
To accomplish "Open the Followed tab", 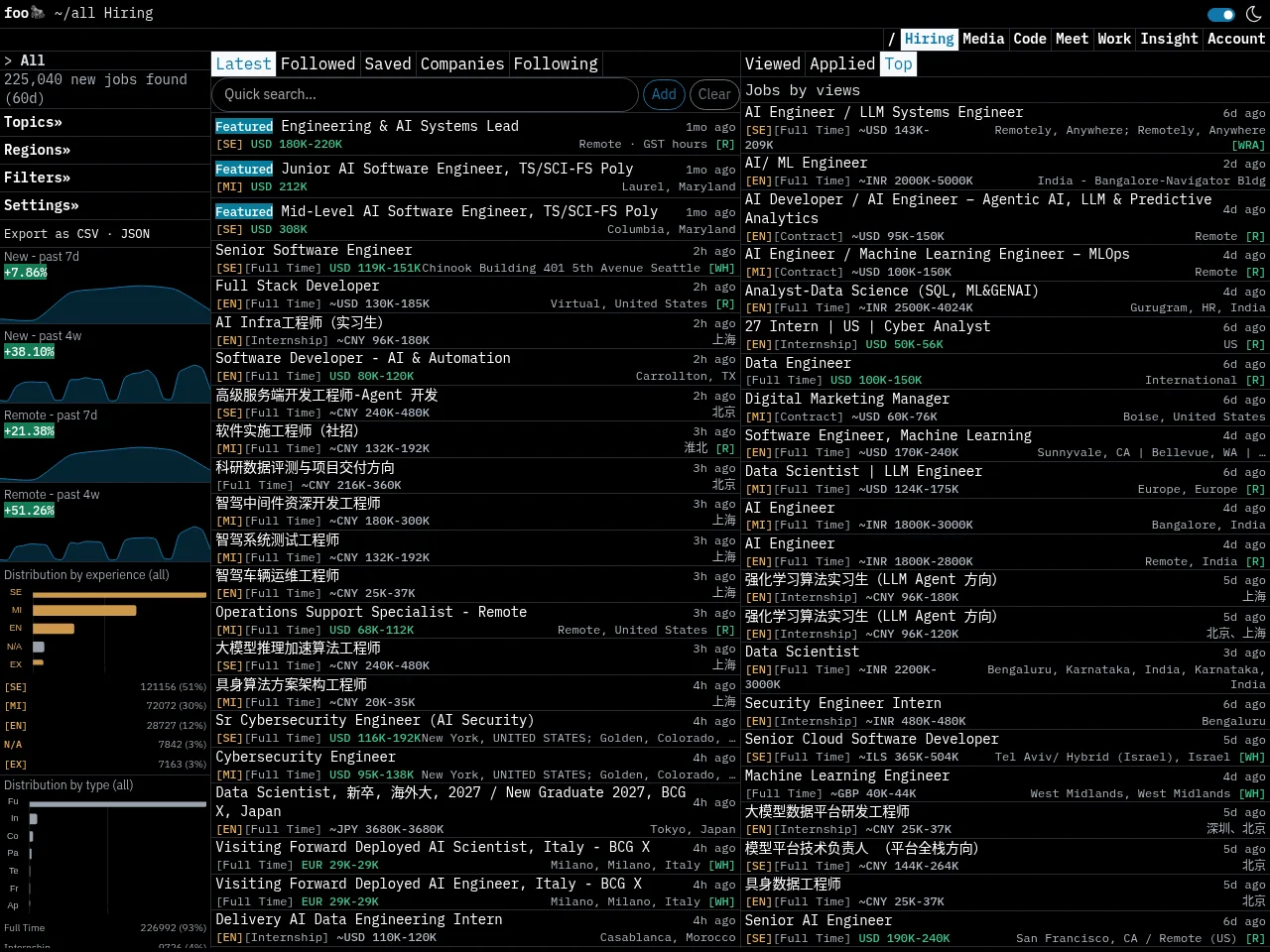I will [317, 63].
